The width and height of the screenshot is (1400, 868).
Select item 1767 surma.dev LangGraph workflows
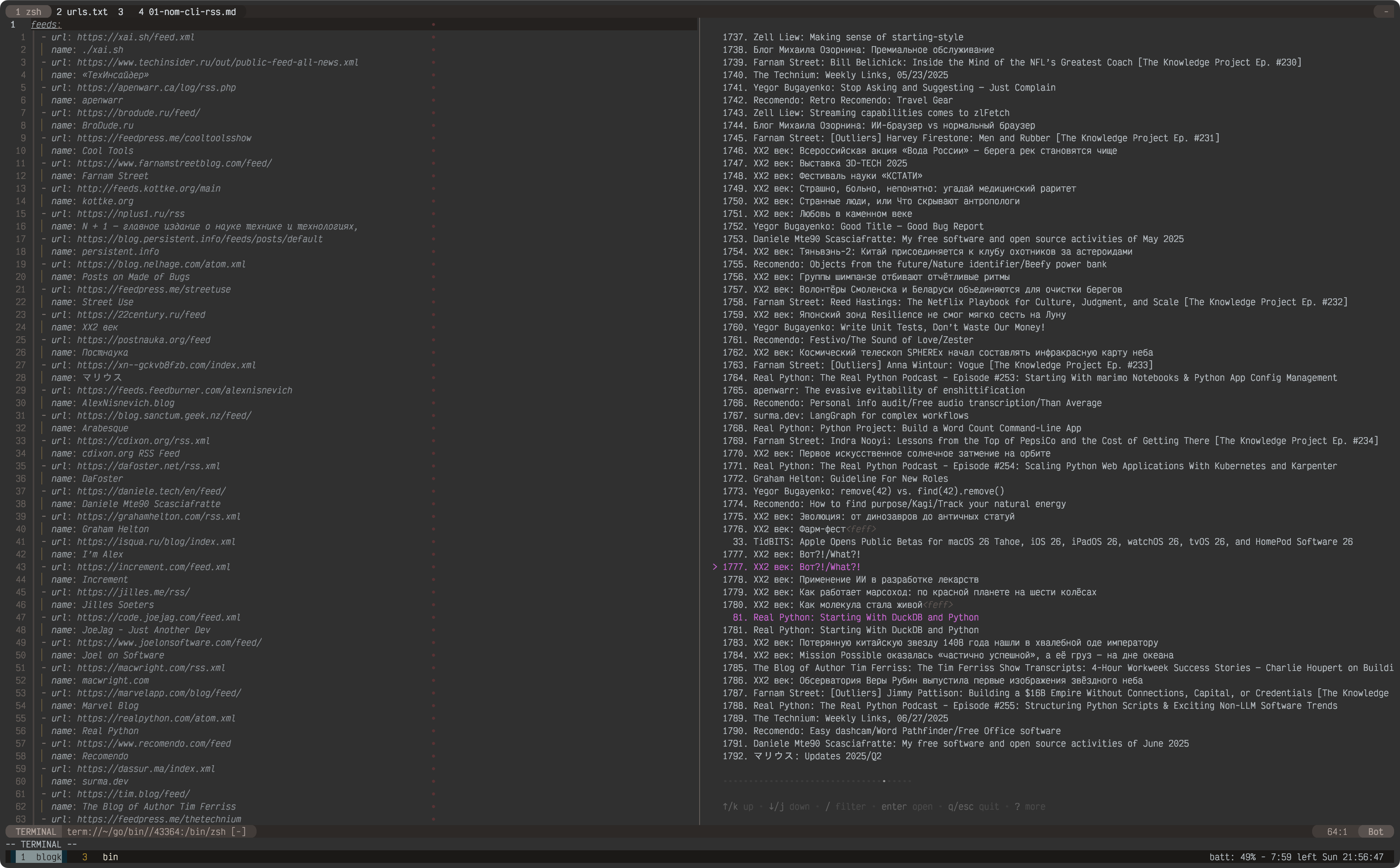(845, 415)
